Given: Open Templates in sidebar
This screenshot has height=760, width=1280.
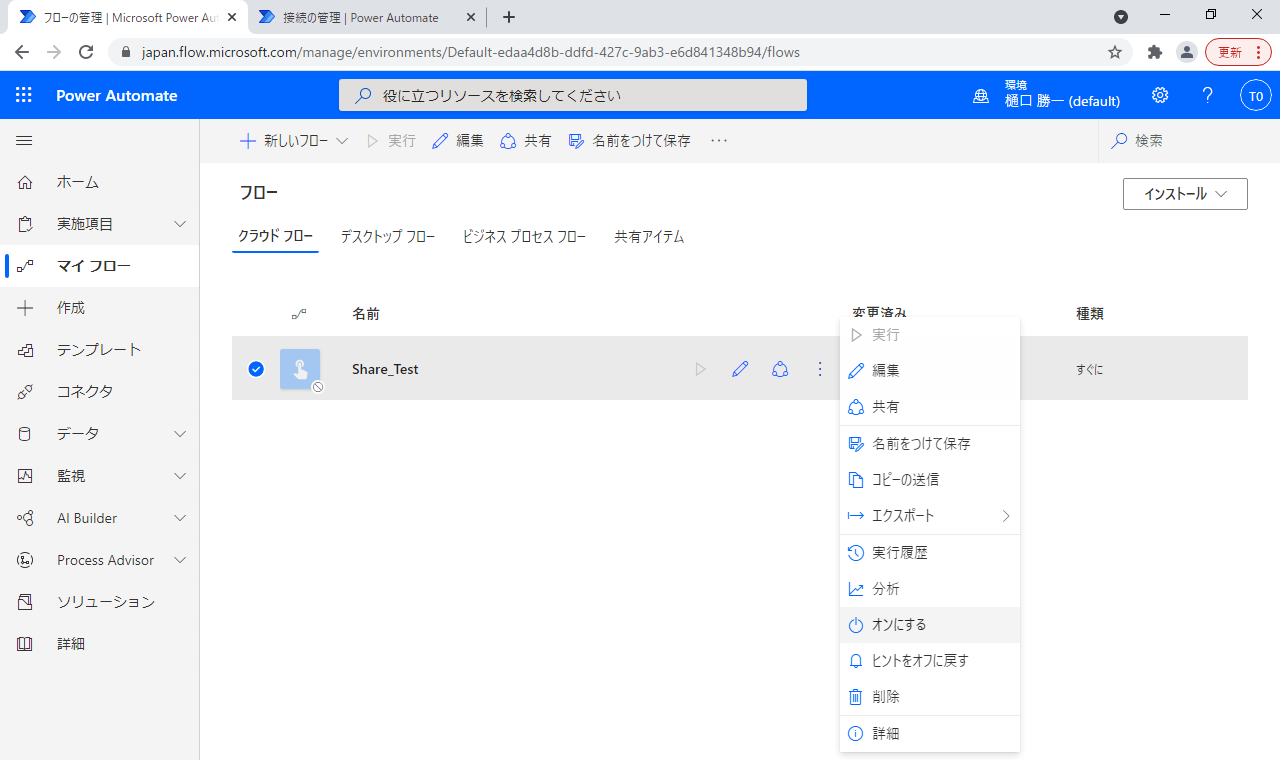Looking at the screenshot, I should point(100,350).
